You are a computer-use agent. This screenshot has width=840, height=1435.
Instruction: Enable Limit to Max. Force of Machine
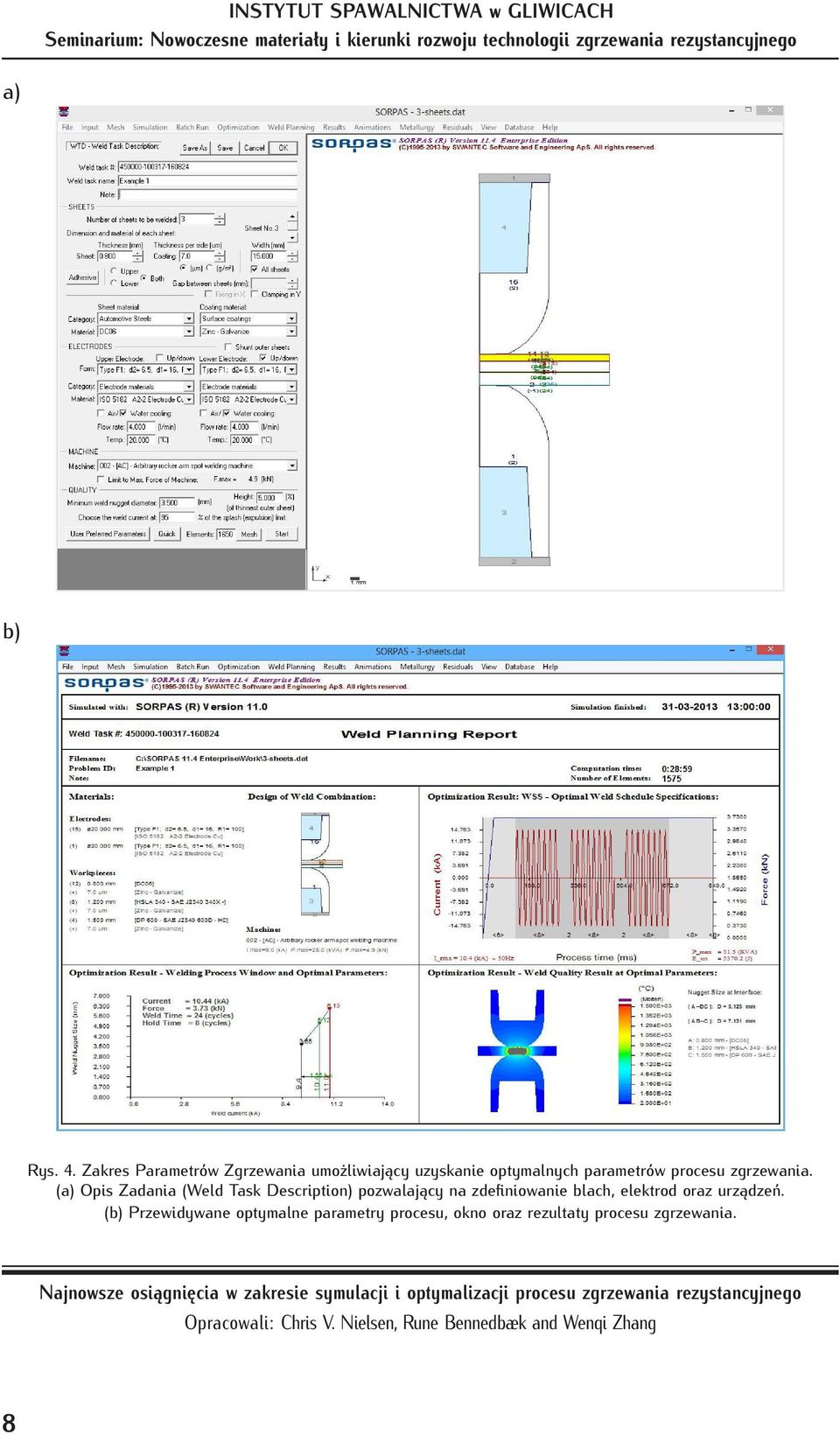[101, 479]
